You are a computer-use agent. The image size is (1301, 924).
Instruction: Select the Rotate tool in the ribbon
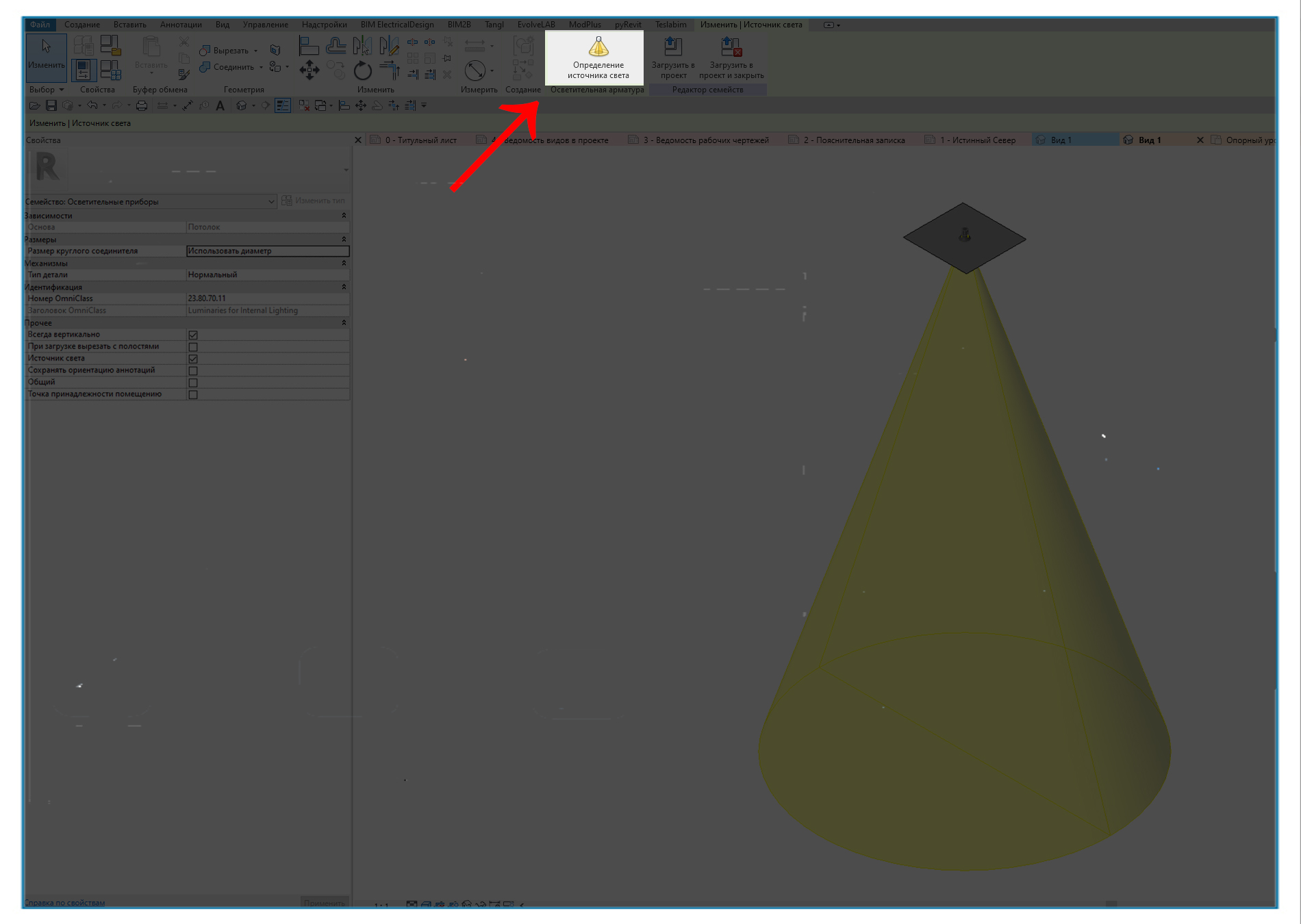click(362, 70)
